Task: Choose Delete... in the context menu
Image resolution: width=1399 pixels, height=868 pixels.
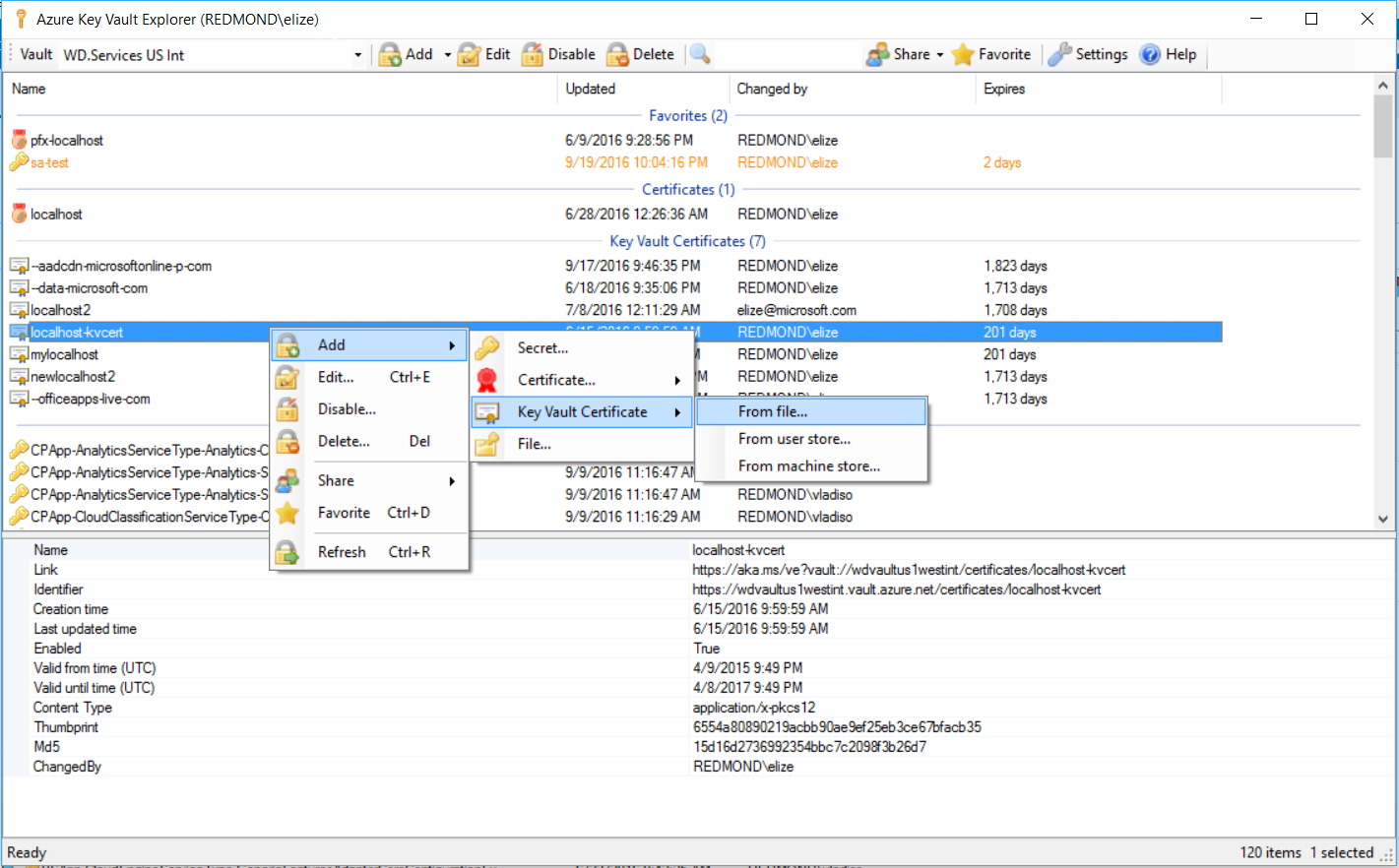Action: pos(369,442)
